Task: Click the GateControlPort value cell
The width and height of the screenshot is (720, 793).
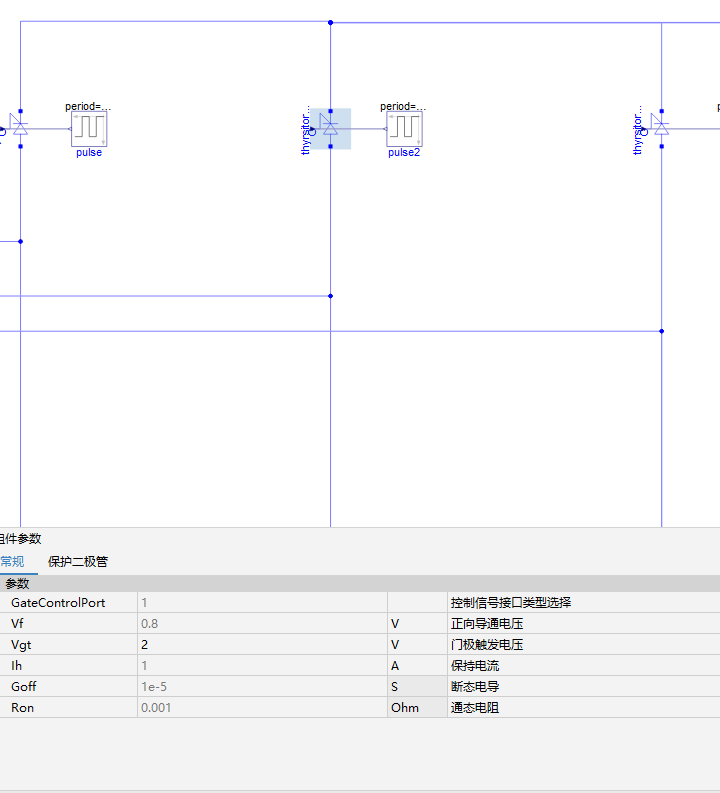Action: tap(262, 602)
